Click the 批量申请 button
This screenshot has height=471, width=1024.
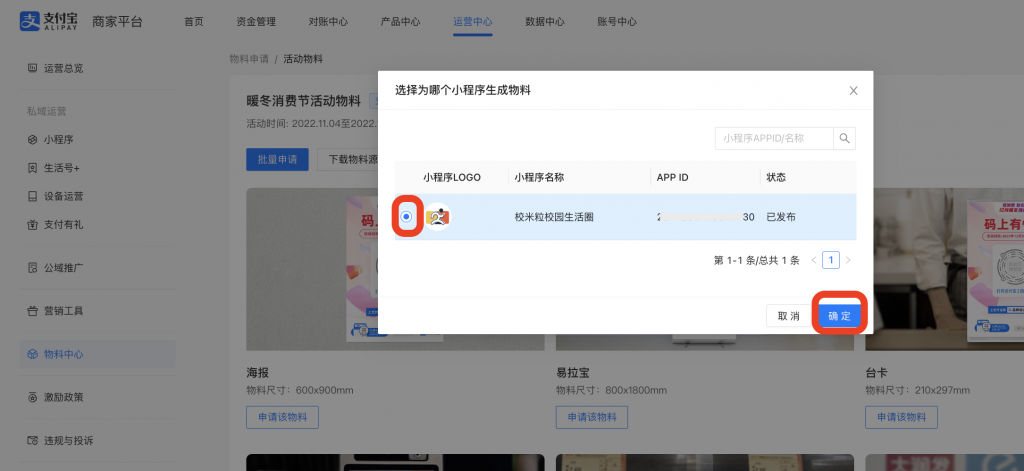278,159
